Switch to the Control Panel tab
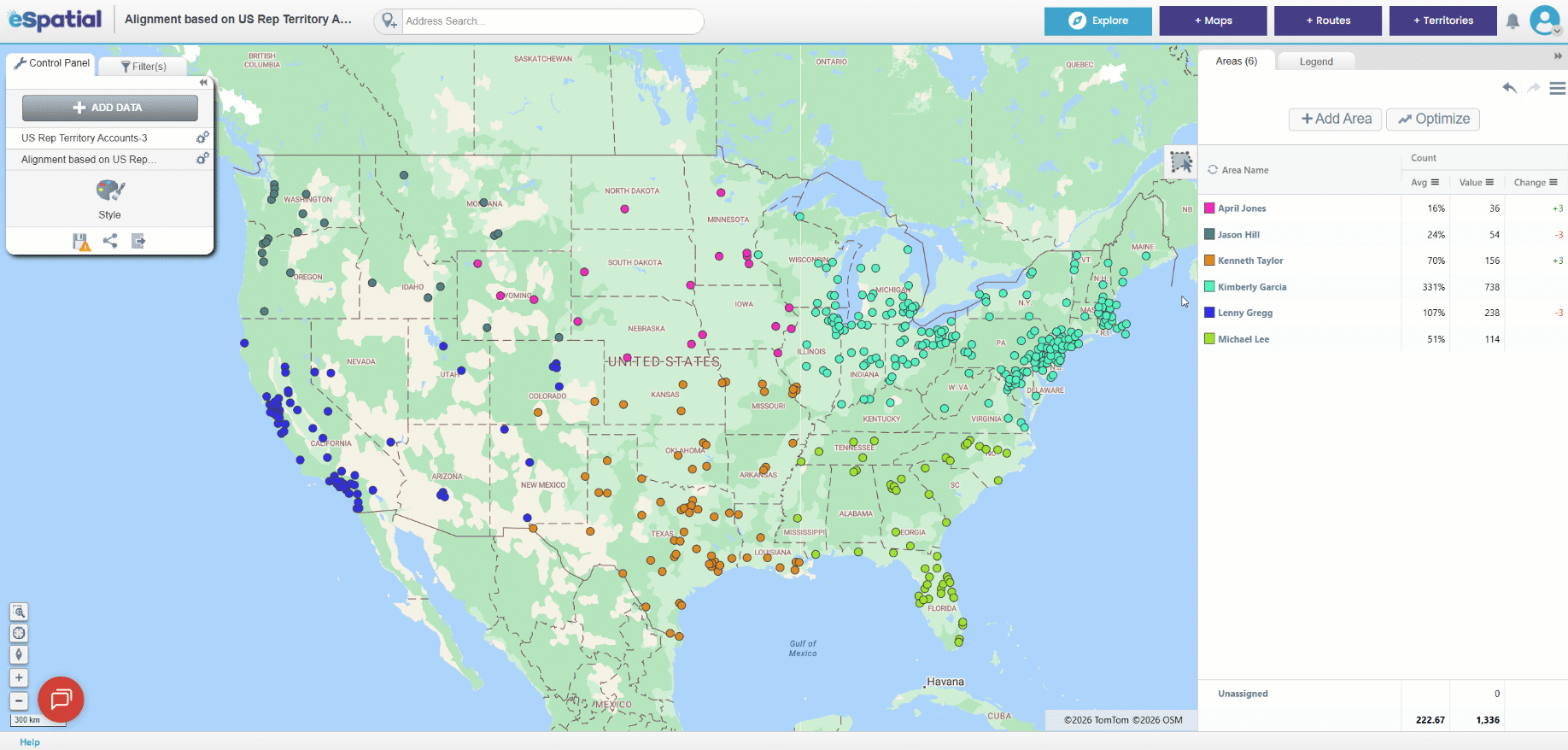Screen dimensions: 1568x750 point(51,63)
